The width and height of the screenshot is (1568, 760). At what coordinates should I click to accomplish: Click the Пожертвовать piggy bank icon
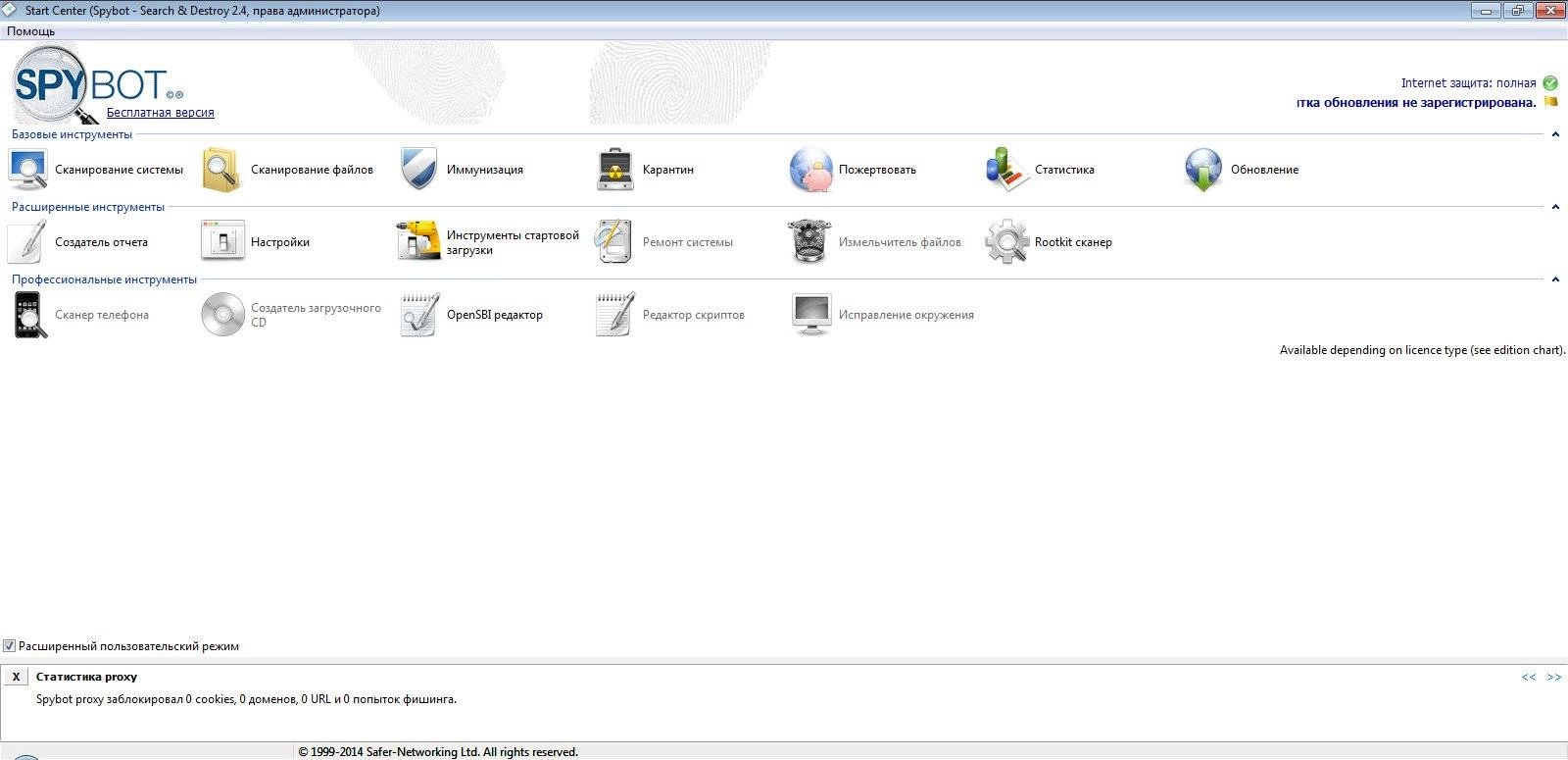pyautogui.click(x=810, y=169)
